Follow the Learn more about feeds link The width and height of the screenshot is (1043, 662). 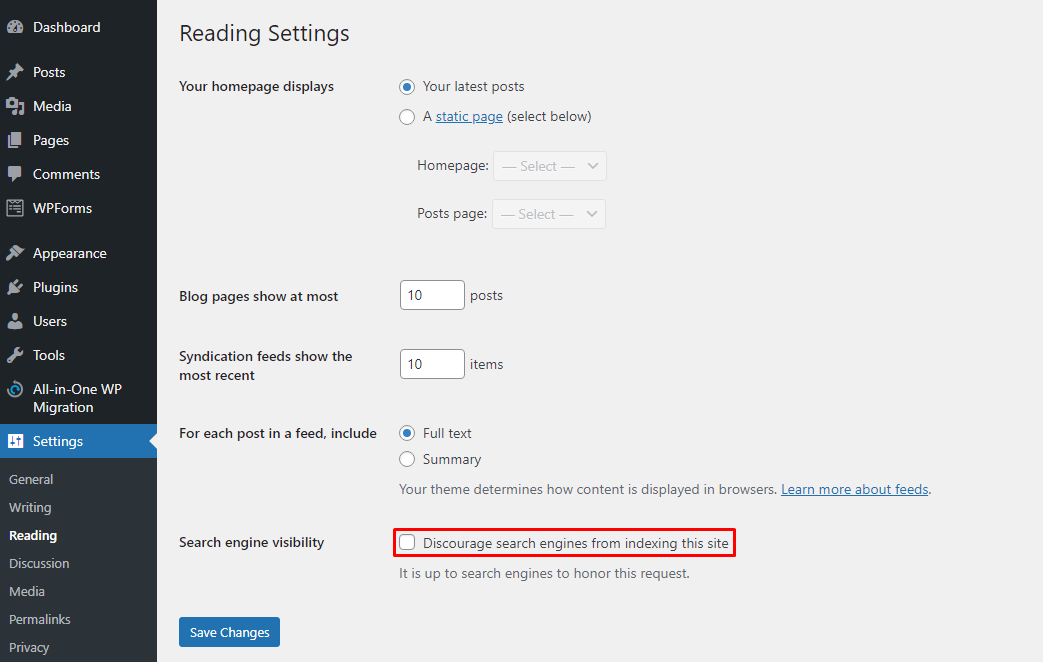click(854, 489)
